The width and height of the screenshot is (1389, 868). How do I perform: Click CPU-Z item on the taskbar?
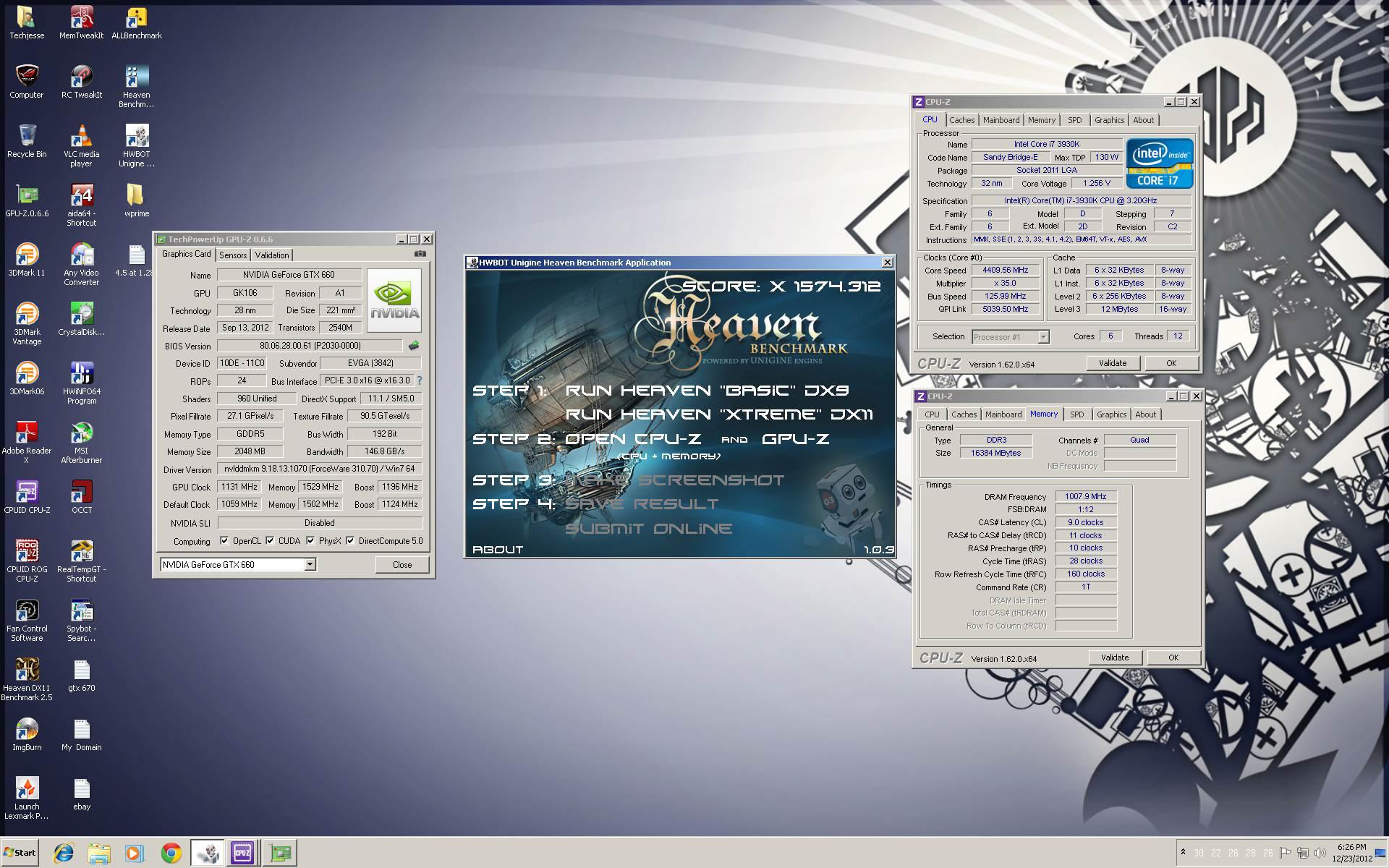pyautogui.click(x=242, y=854)
